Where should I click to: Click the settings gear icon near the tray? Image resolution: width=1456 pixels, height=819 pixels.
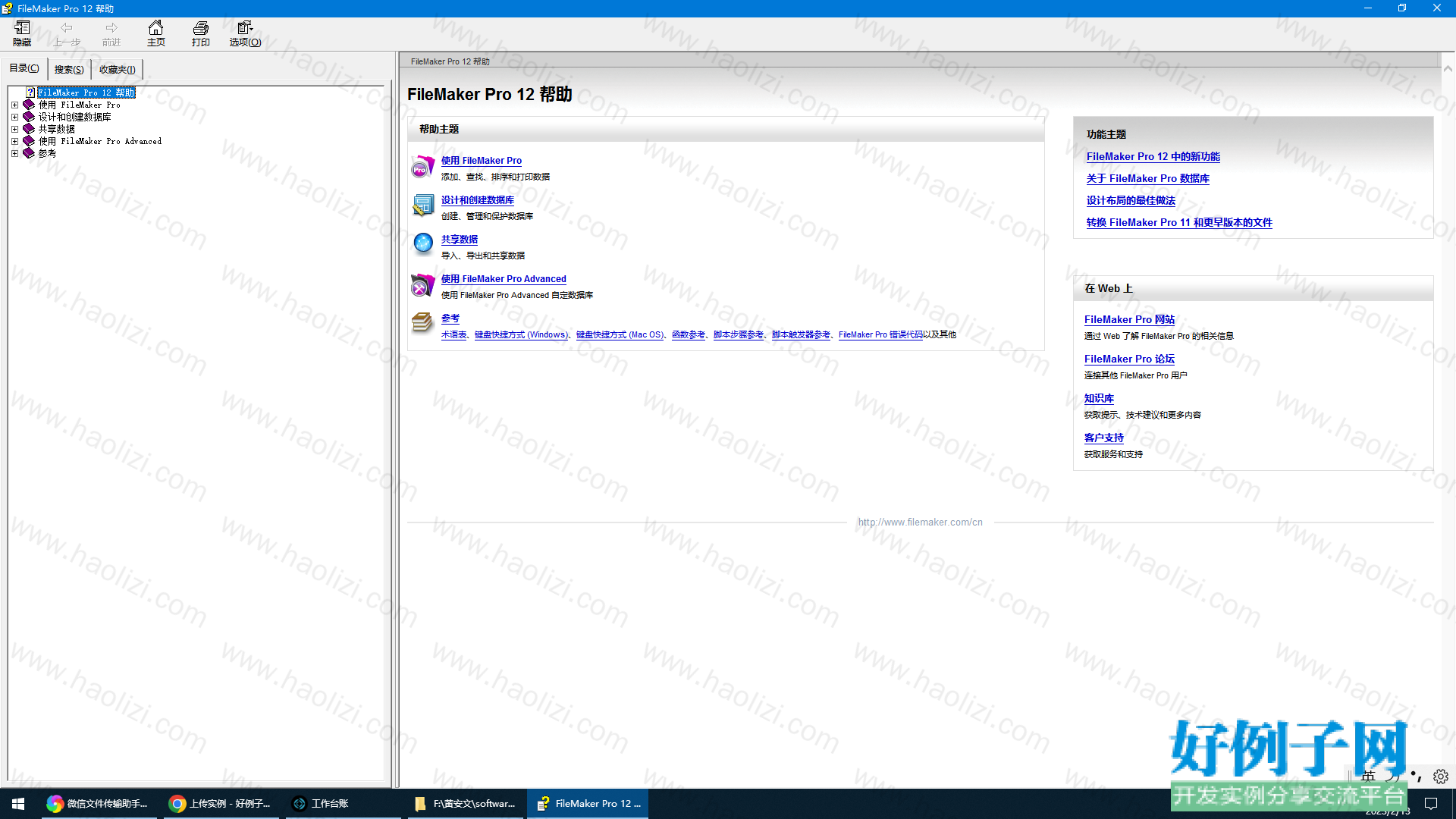pos(1440,777)
